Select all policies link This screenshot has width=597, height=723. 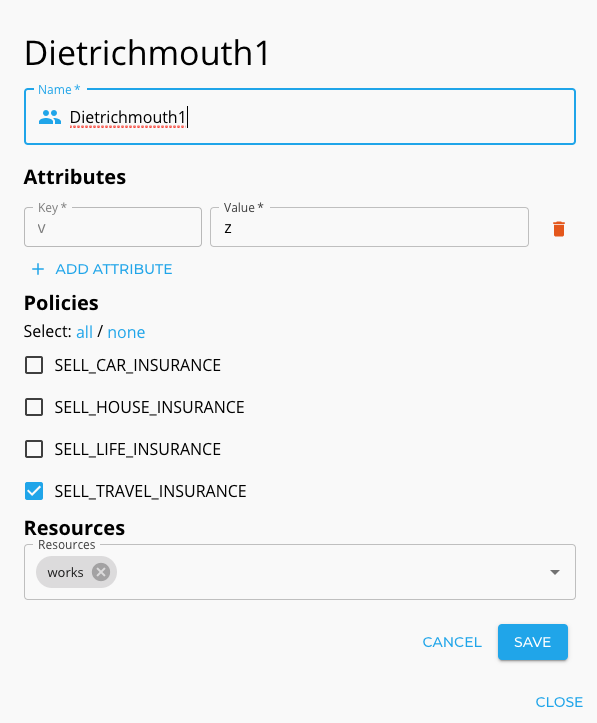point(84,332)
